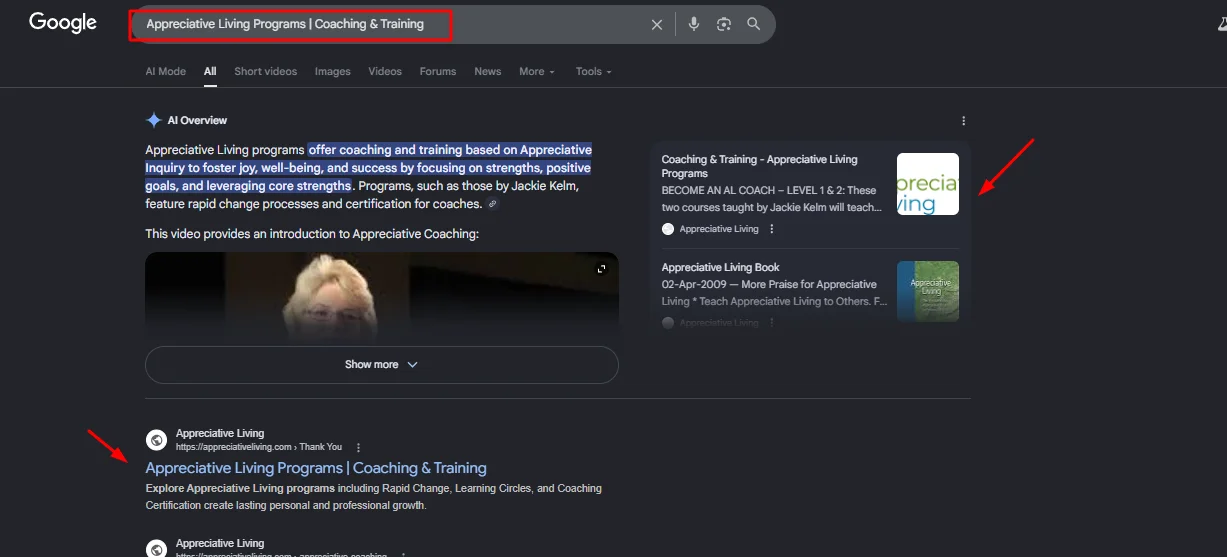
Task: Clear the search box text
Action: 657,25
